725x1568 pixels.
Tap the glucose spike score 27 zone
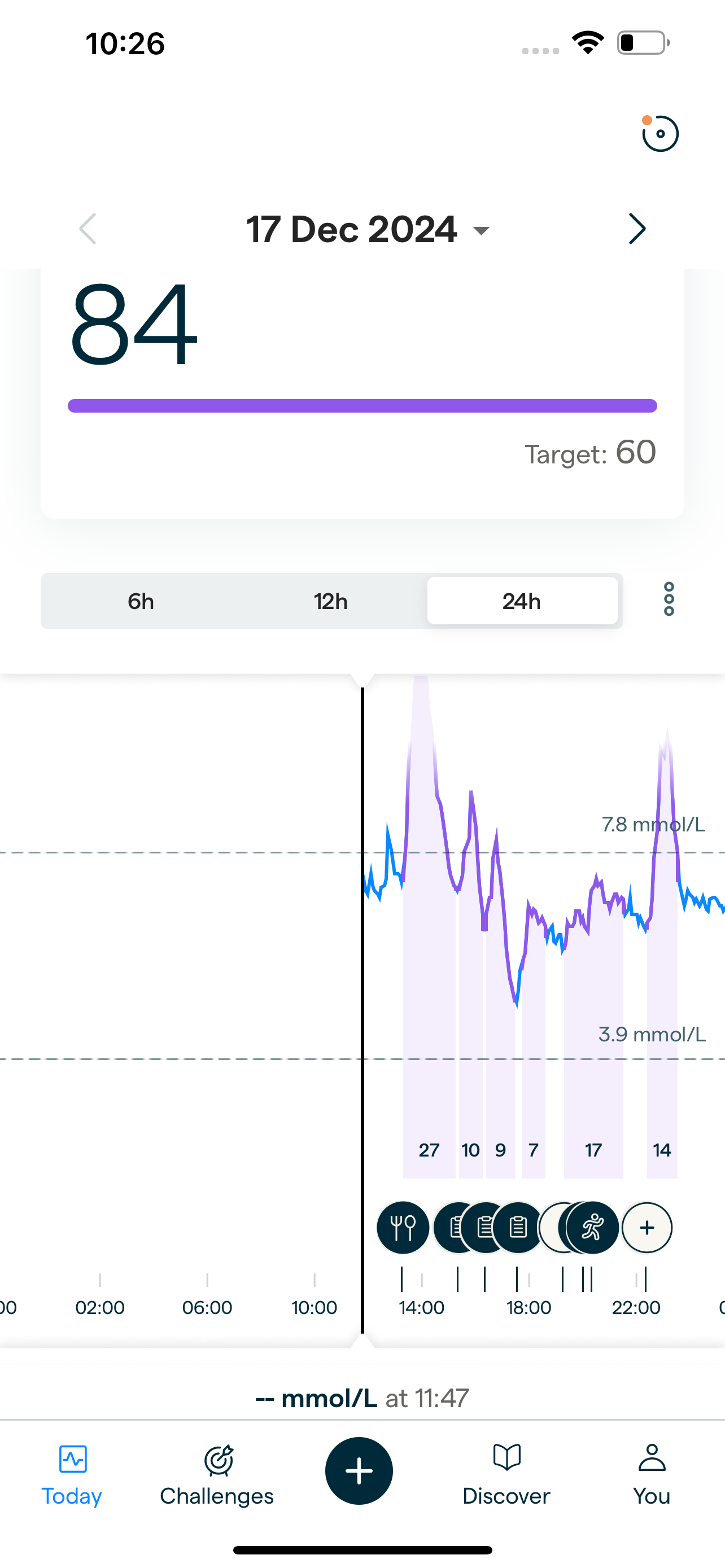pos(429,1150)
